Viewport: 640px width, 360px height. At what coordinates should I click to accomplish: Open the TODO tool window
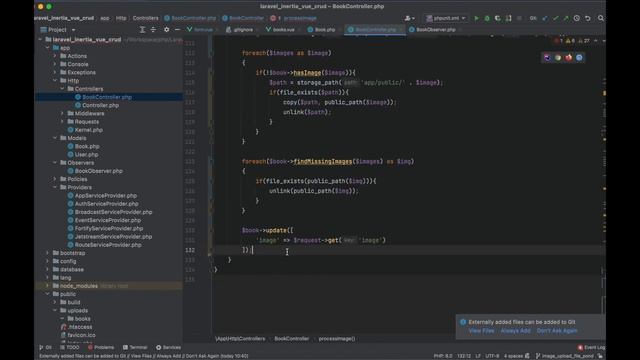coord(69,347)
